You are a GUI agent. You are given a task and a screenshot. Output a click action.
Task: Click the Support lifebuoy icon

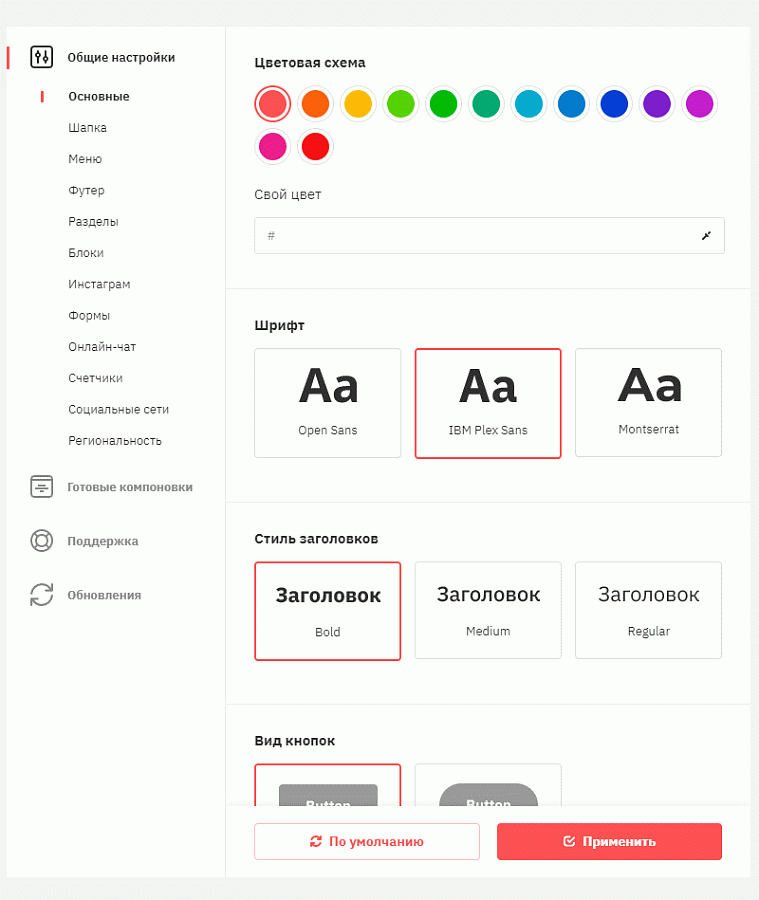41,541
